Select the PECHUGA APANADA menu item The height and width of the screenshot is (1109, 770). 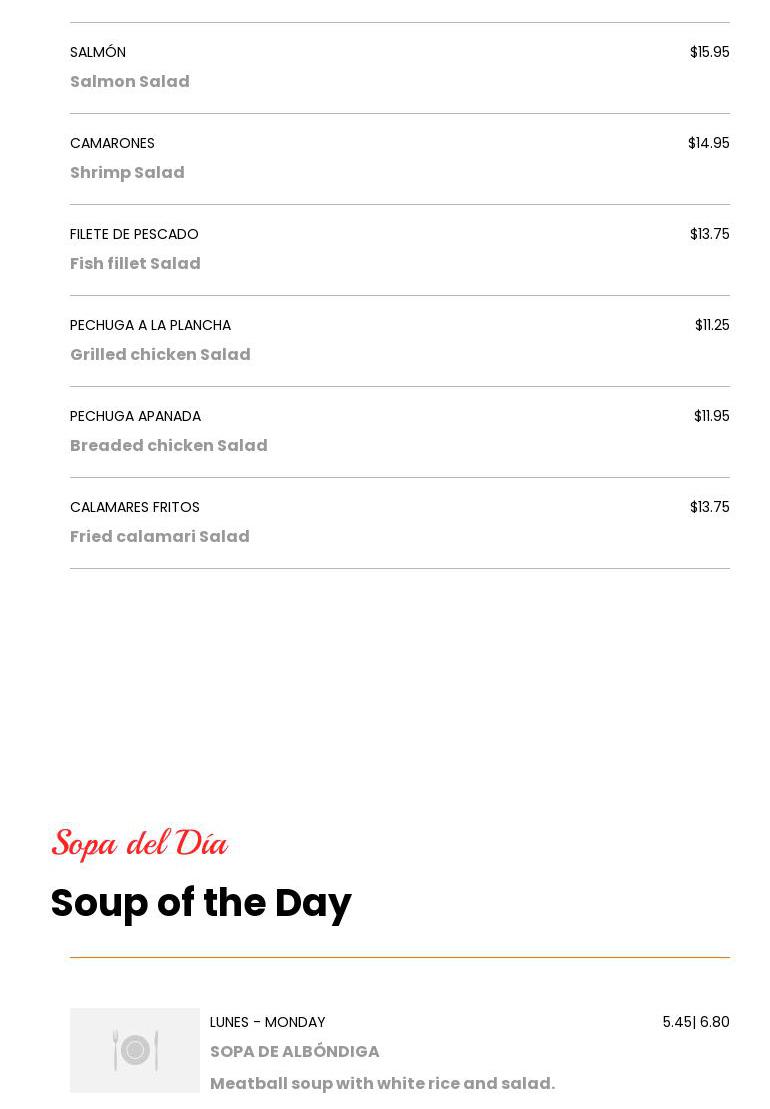pyautogui.click(x=135, y=416)
